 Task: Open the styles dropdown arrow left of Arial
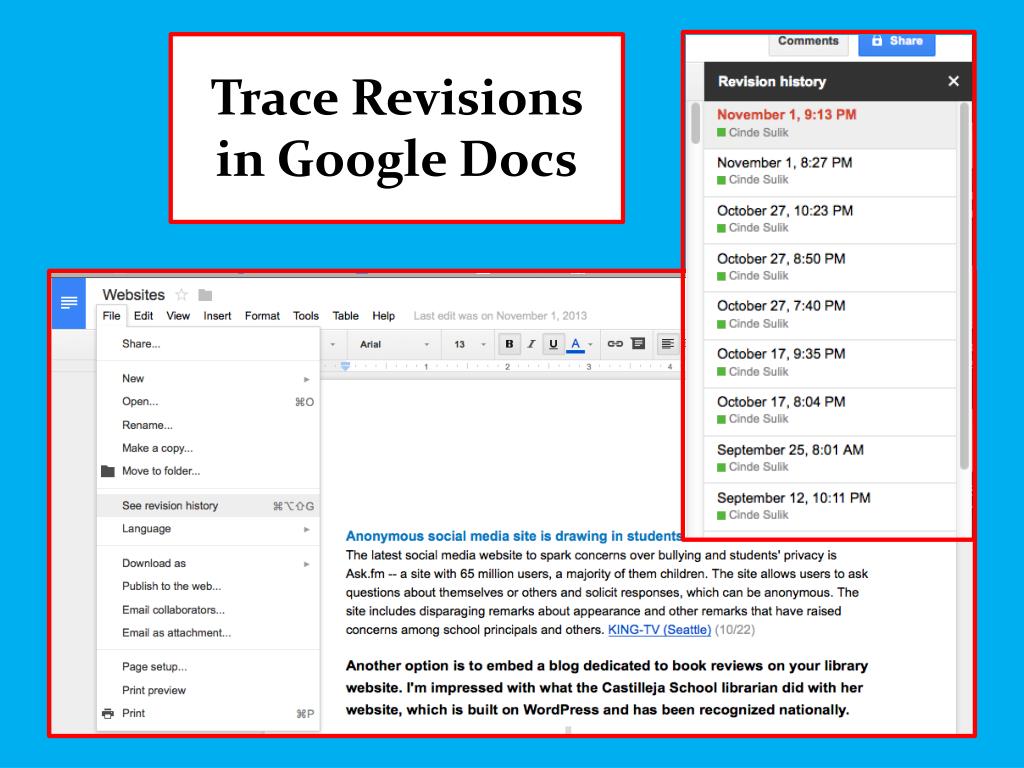point(332,344)
